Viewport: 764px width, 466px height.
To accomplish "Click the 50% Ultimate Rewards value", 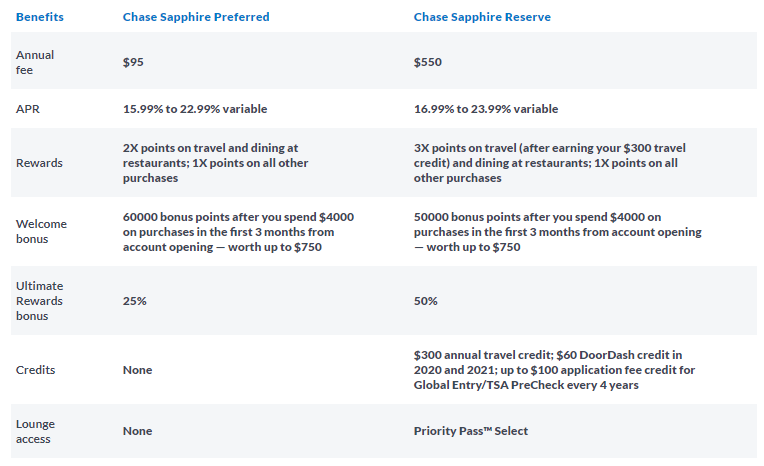I will pyautogui.click(x=426, y=301).
